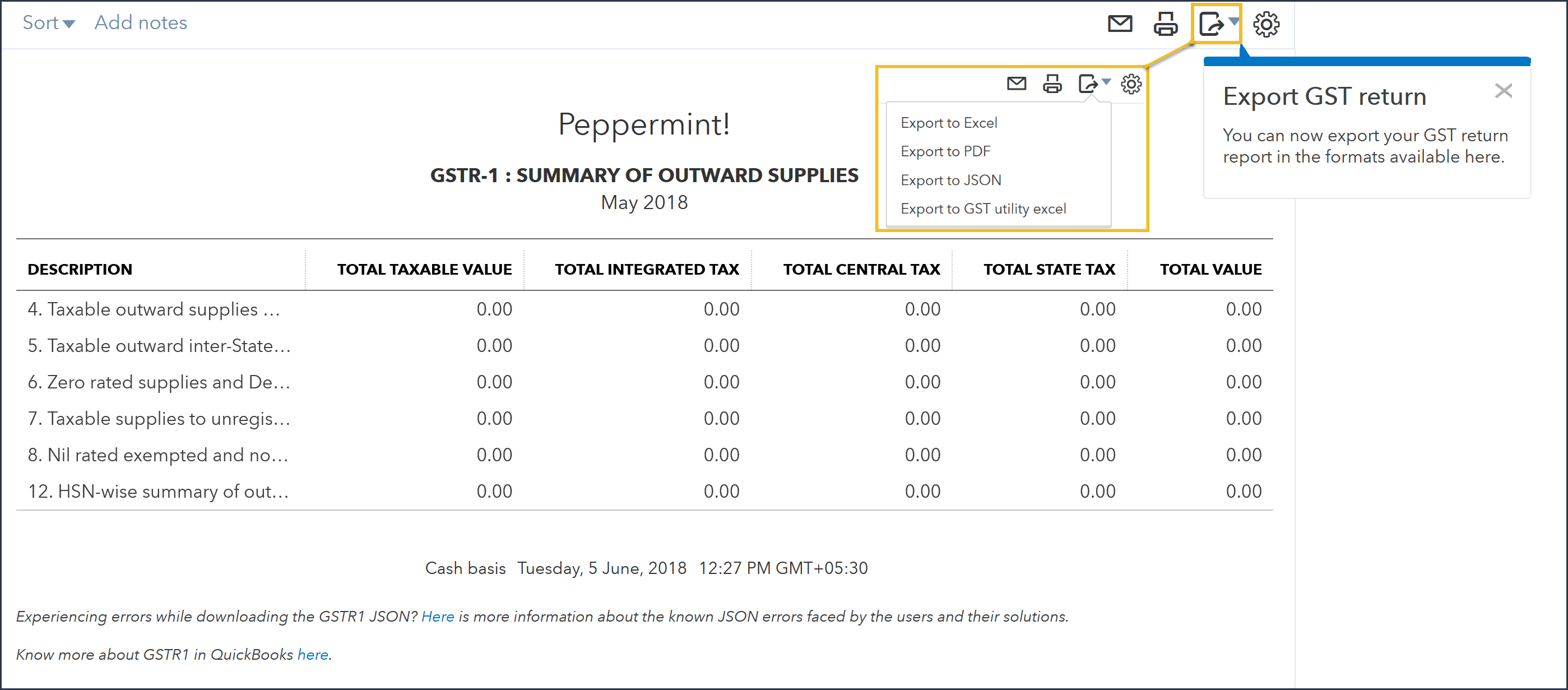Screen dimensions: 1568x690
Task: Click the TOTAL CENTRAL TAX column header
Action: click(861, 269)
